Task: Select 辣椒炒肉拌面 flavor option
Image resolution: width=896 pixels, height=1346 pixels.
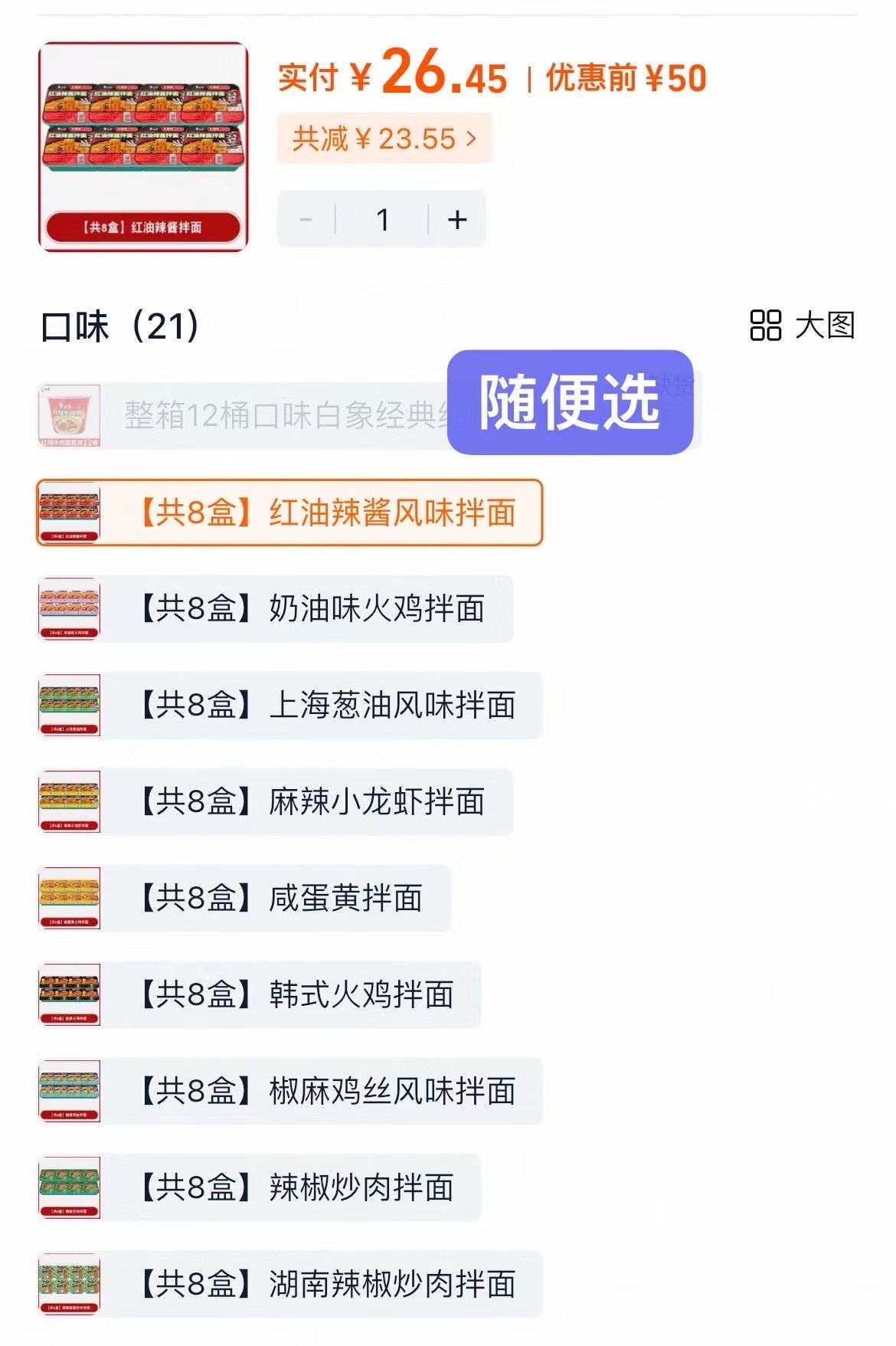Action: pyautogui.click(x=259, y=1188)
